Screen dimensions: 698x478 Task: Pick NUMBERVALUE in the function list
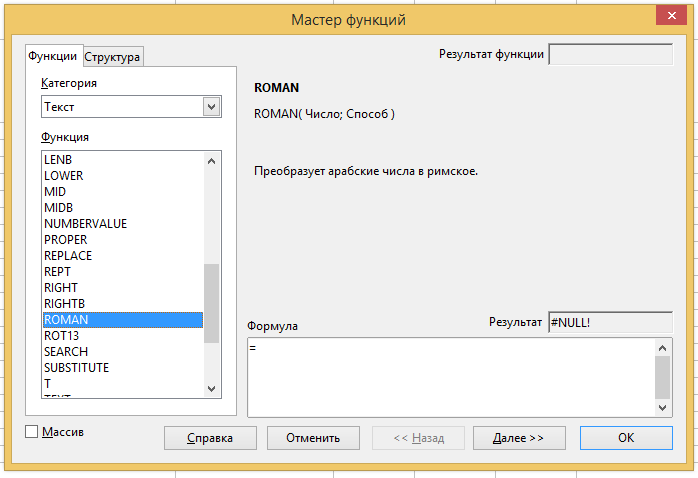point(86,224)
